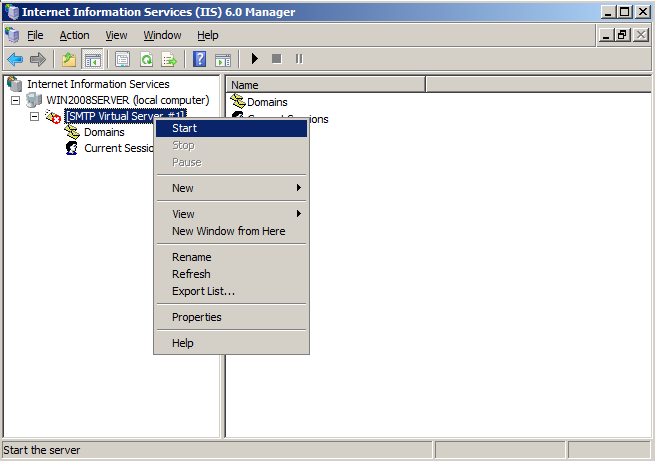Click the Domains icon in tree
The image size is (655, 461).
click(x=72, y=132)
